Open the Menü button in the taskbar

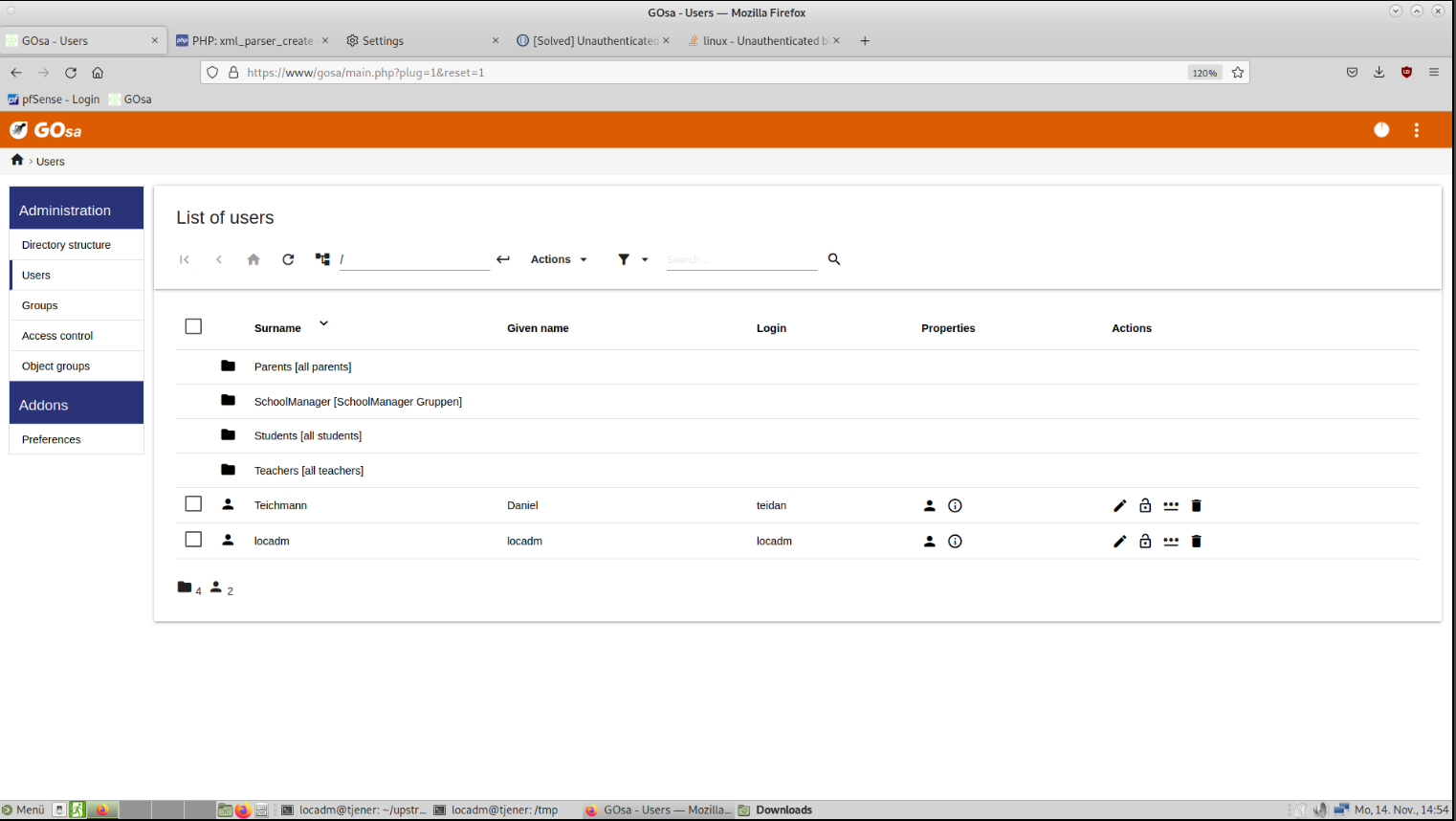click(x=24, y=810)
